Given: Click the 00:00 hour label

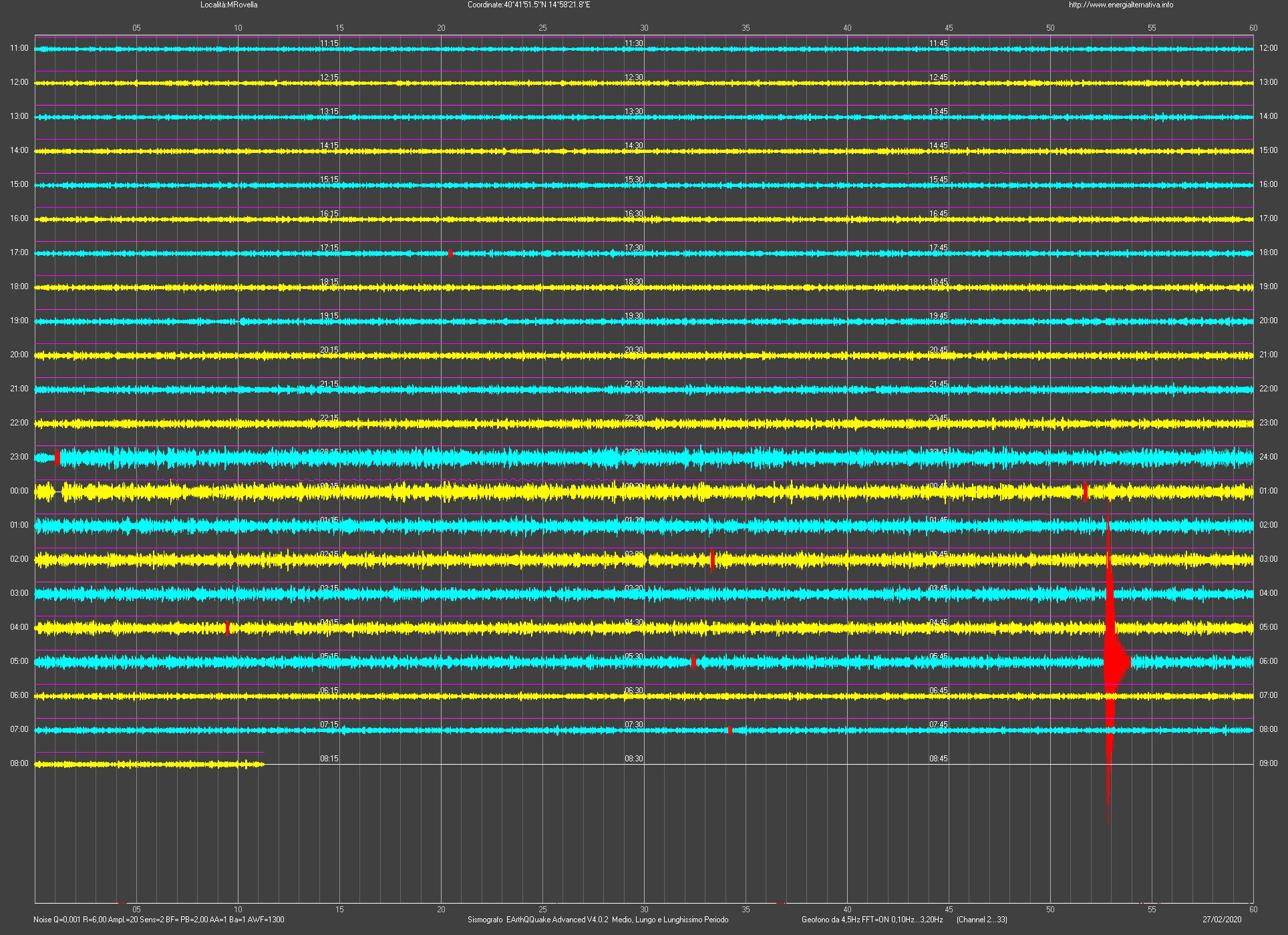Looking at the screenshot, I should tap(19, 491).
